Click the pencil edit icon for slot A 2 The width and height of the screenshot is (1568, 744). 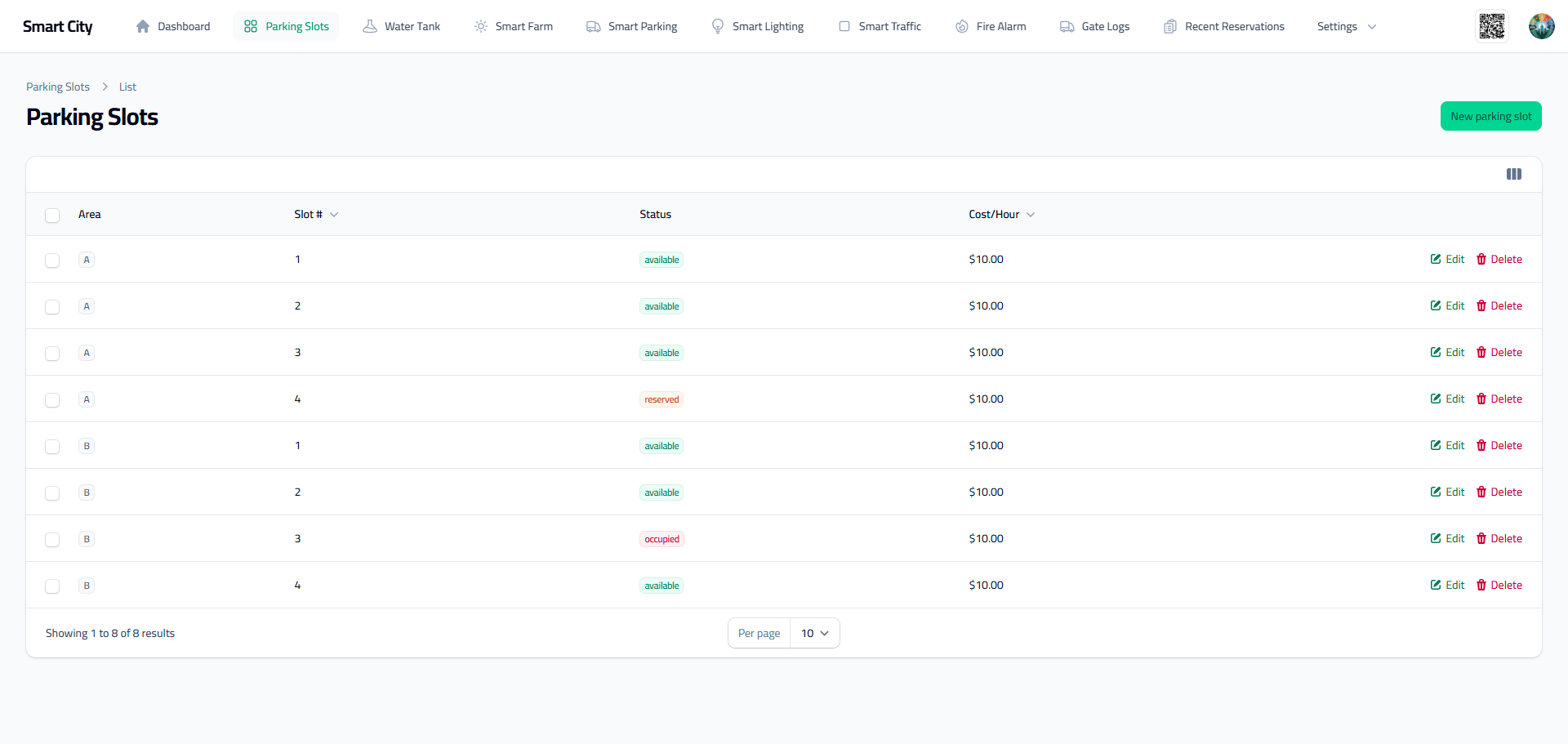(x=1436, y=305)
